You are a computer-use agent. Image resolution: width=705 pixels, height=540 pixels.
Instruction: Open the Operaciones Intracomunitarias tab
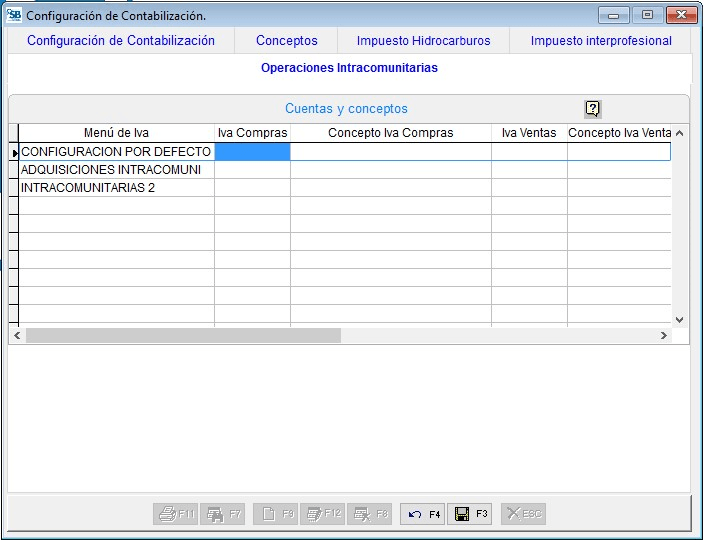[x=349, y=68]
